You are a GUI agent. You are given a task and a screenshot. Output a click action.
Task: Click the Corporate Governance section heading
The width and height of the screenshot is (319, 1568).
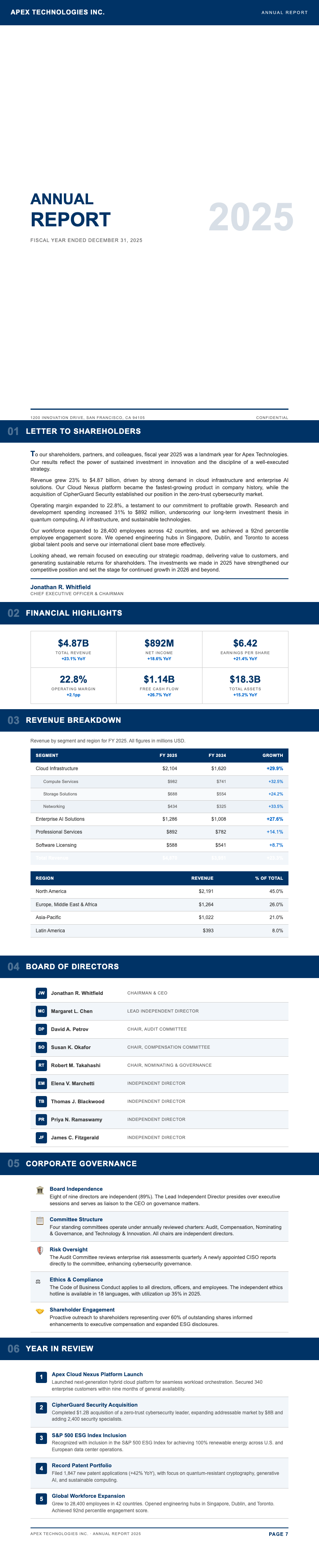click(x=81, y=1163)
